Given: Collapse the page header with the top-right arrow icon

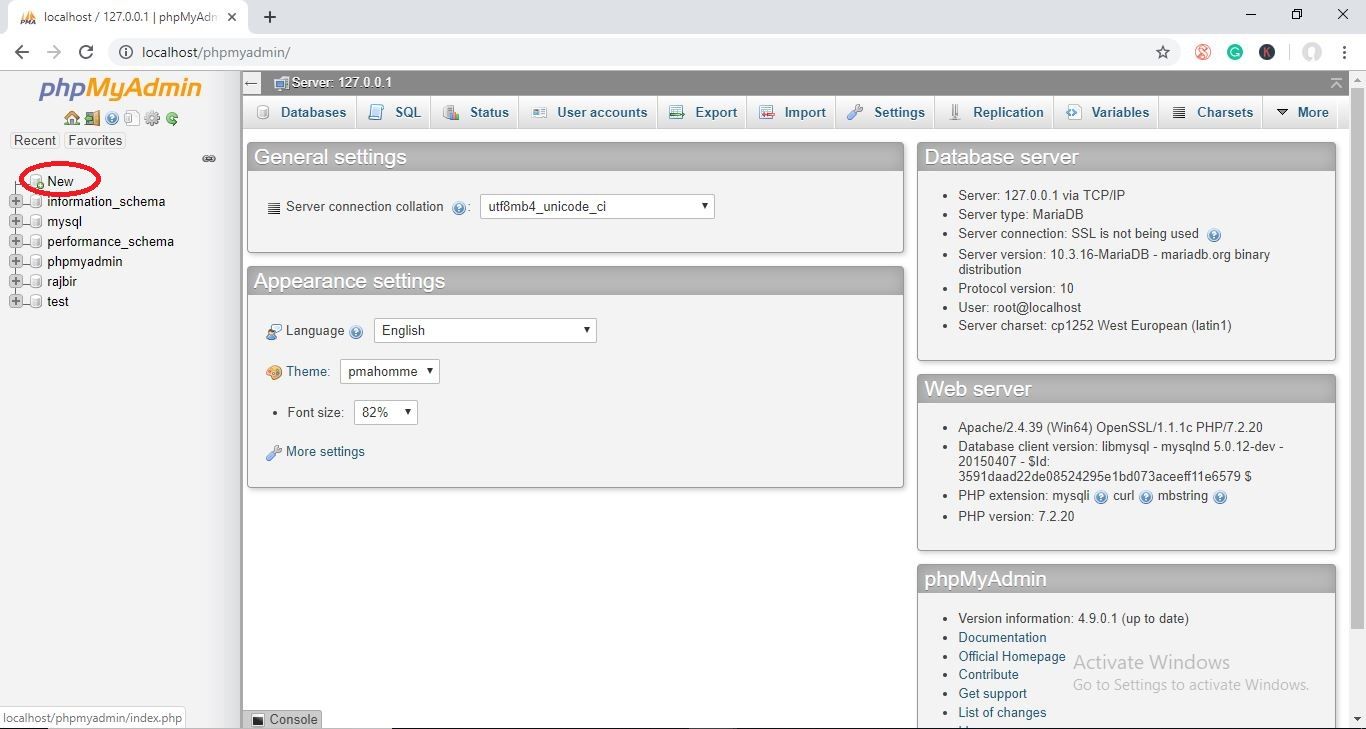Looking at the screenshot, I should coord(1337,83).
